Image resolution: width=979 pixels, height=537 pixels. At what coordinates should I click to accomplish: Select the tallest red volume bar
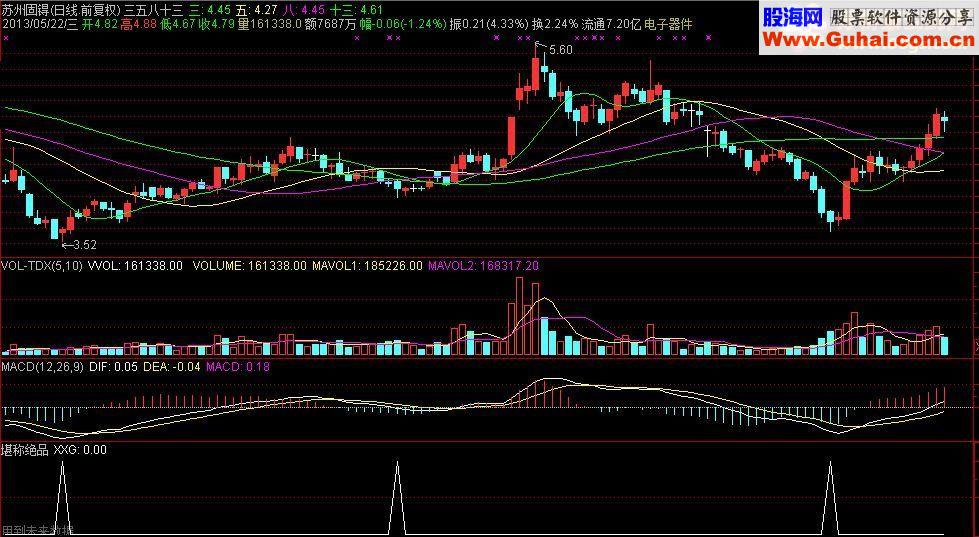pyautogui.click(x=519, y=316)
